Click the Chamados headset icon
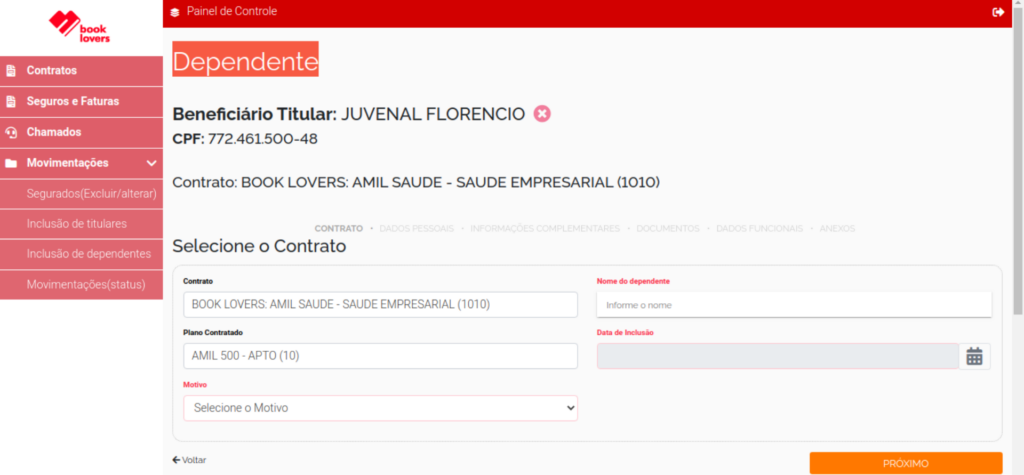The width and height of the screenshot is (1024, 475). coord(11,132)
